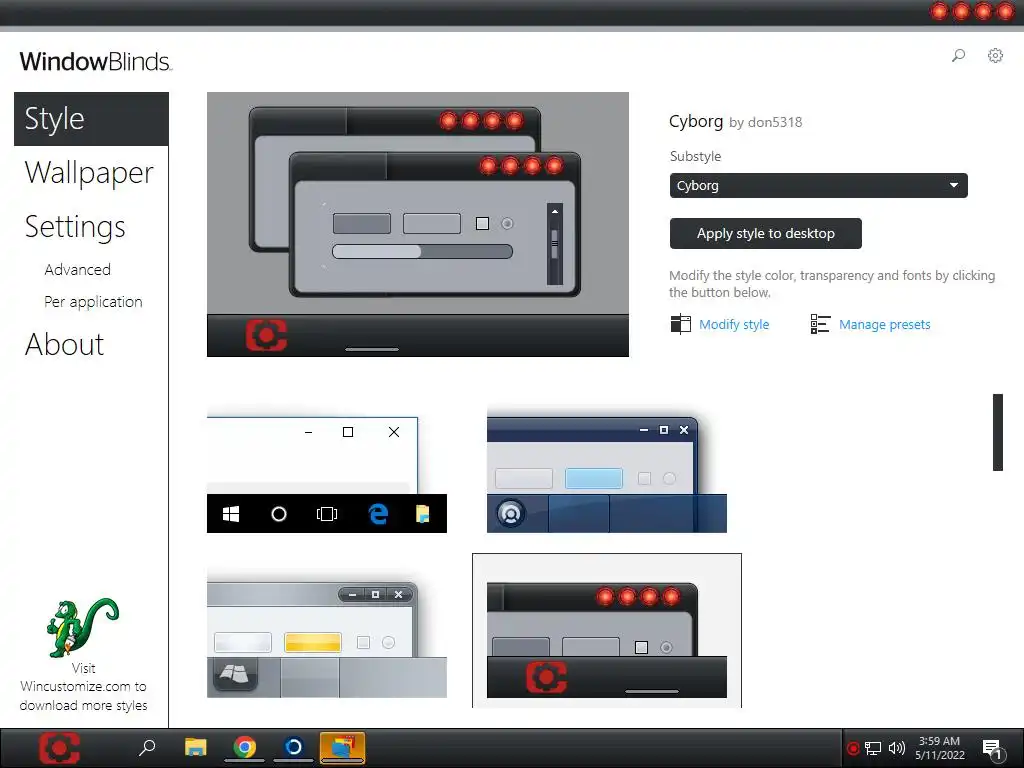The height and width of the screenshot is (768, 1024).
Task: Click the Manage presets list icon
Action: [820, 324]
